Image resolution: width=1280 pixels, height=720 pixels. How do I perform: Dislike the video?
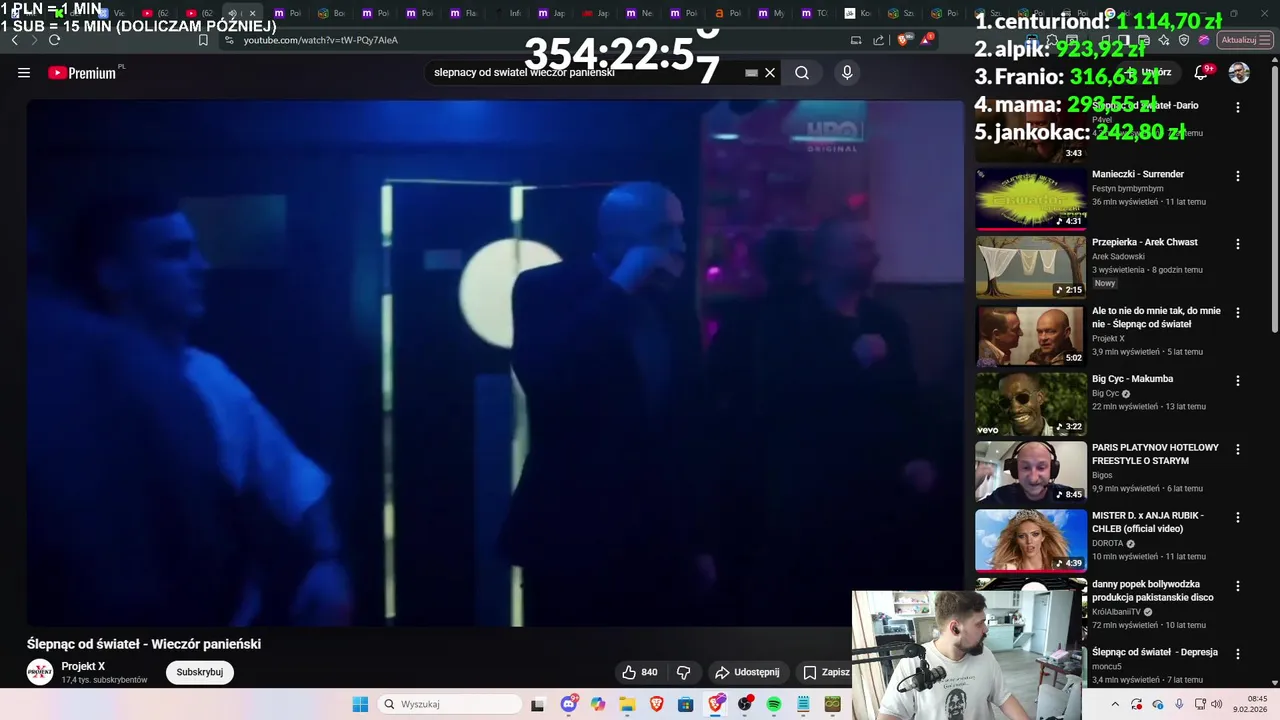point(684,672)
